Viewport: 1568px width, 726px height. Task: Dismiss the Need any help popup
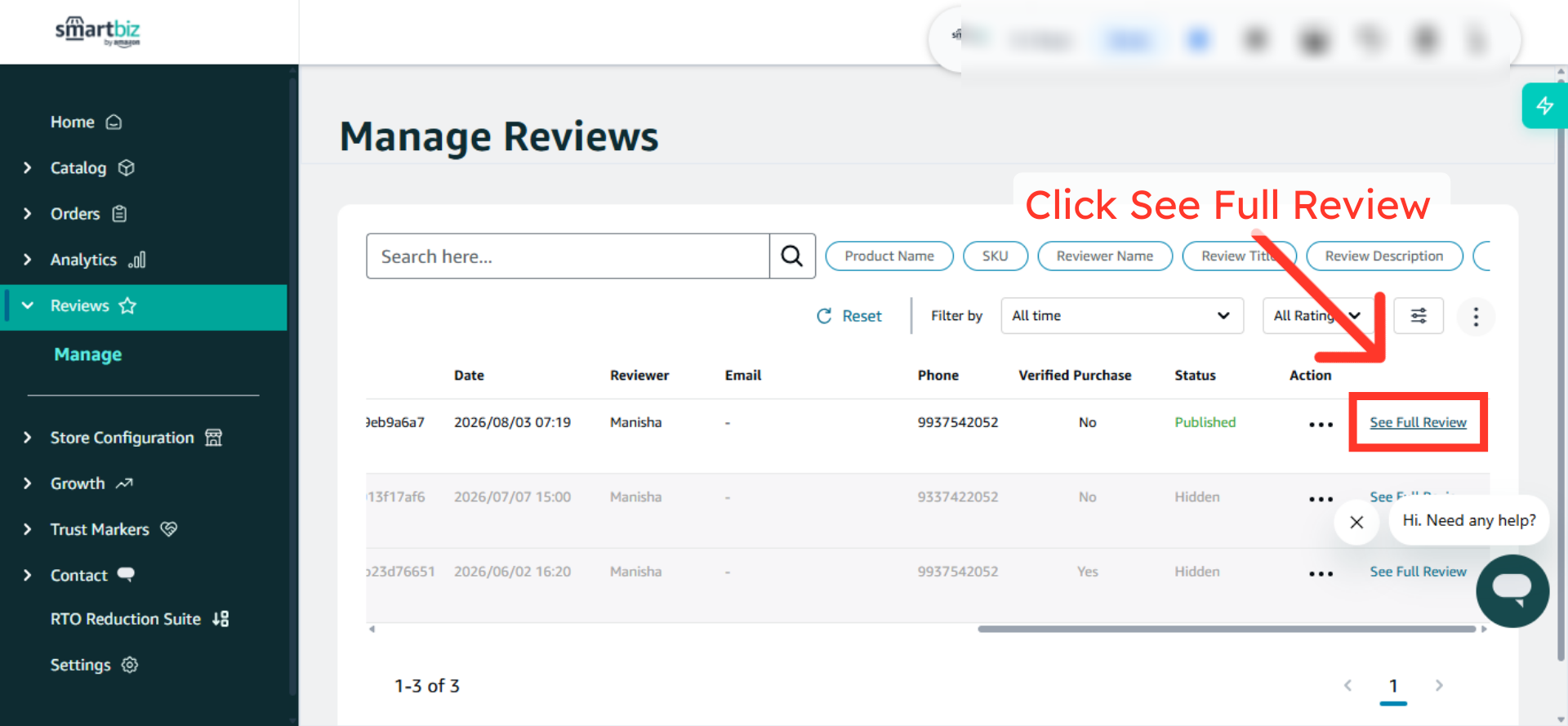pyautogui.click(x=1356, y=522)
